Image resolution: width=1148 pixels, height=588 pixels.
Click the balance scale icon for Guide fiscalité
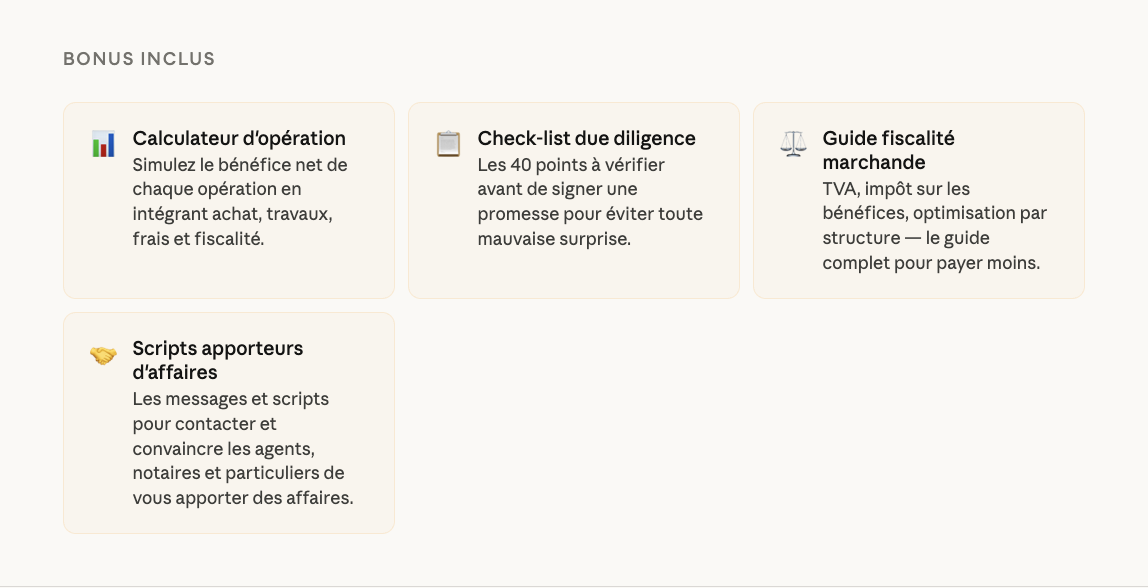[x=793, y=144]
